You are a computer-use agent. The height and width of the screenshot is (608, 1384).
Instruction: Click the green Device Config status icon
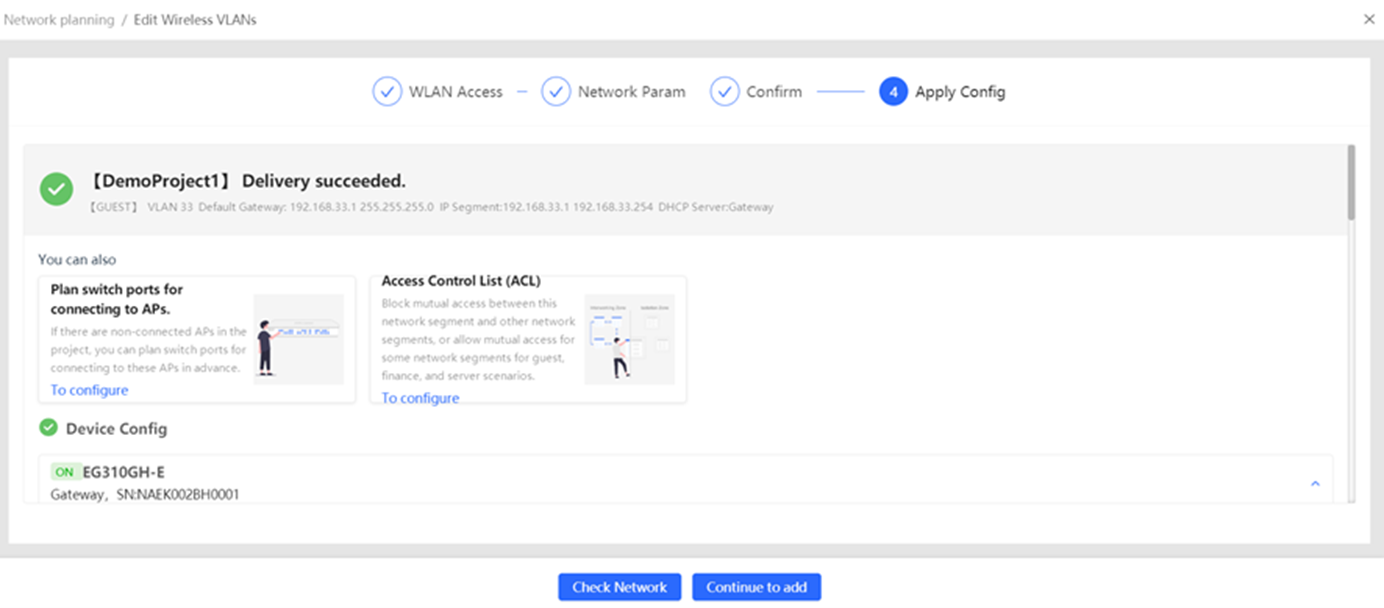pos(48,428)
